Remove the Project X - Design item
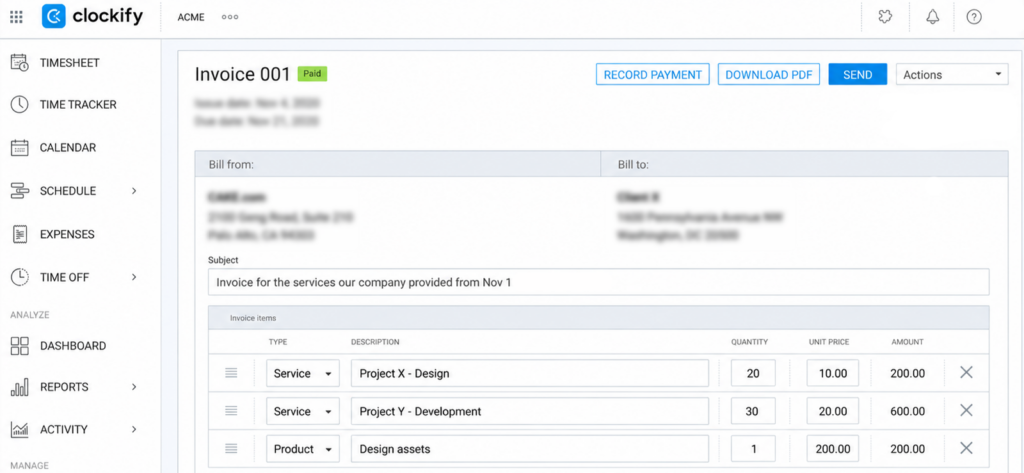 point(966,372)
